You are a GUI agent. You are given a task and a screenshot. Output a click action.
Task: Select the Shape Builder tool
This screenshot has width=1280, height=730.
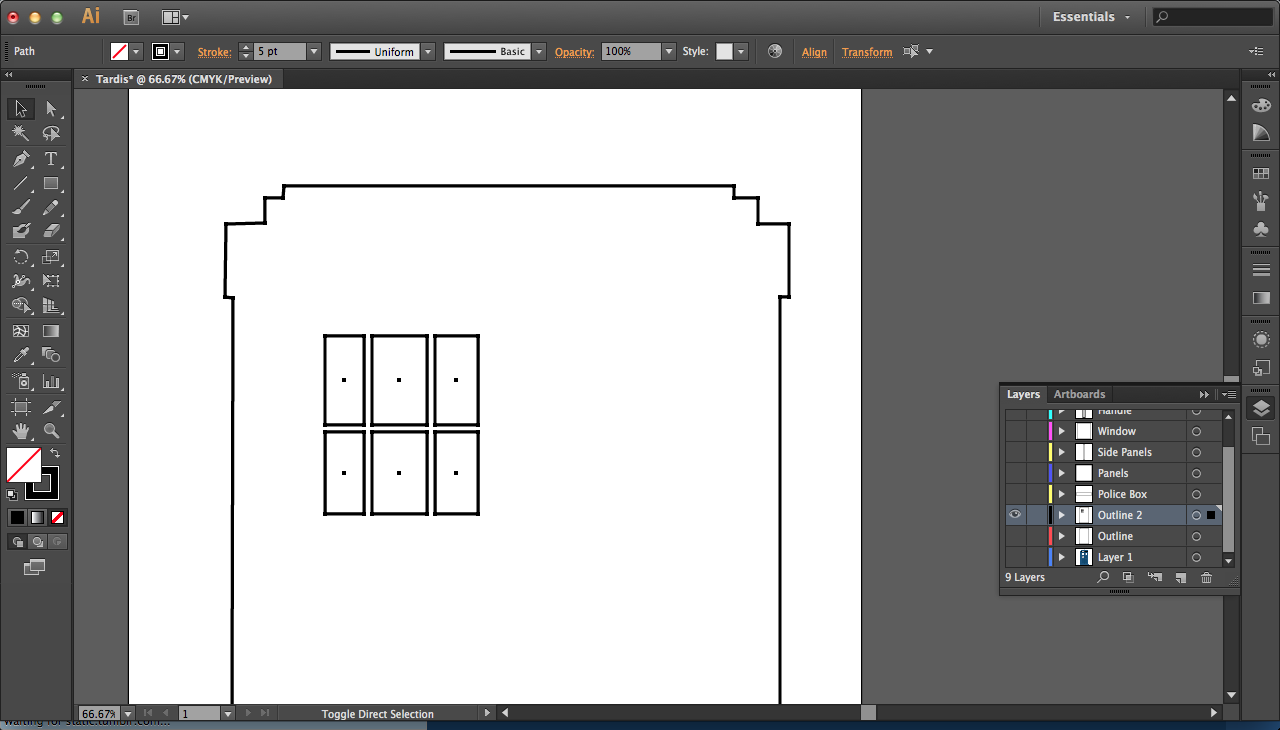21,305
